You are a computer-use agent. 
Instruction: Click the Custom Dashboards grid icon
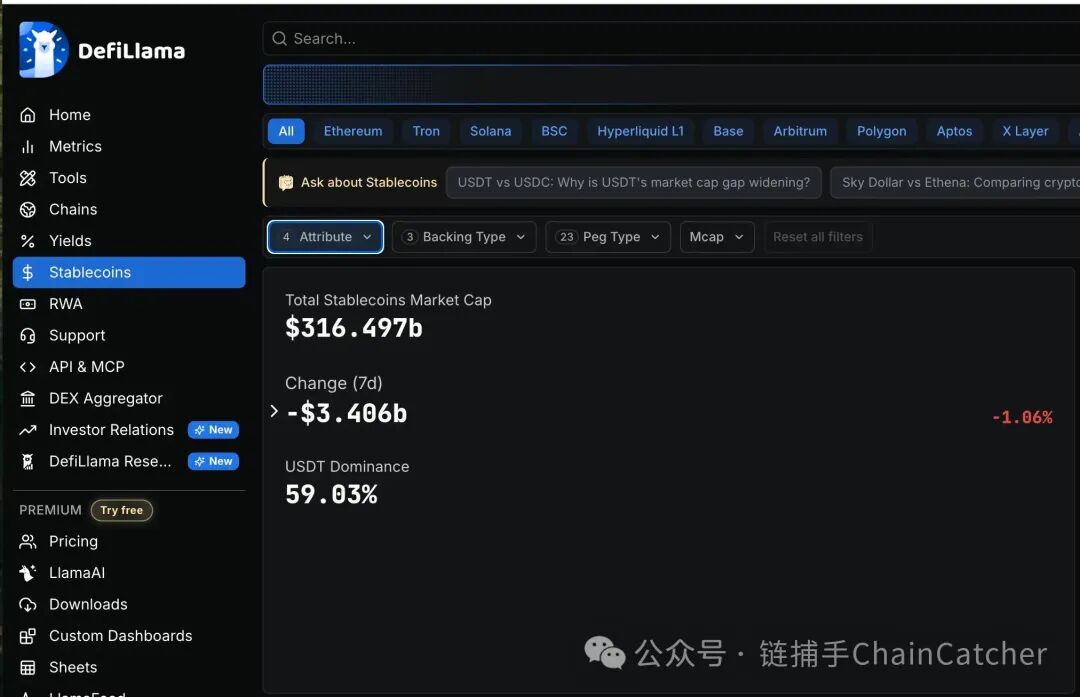point(28,636)
